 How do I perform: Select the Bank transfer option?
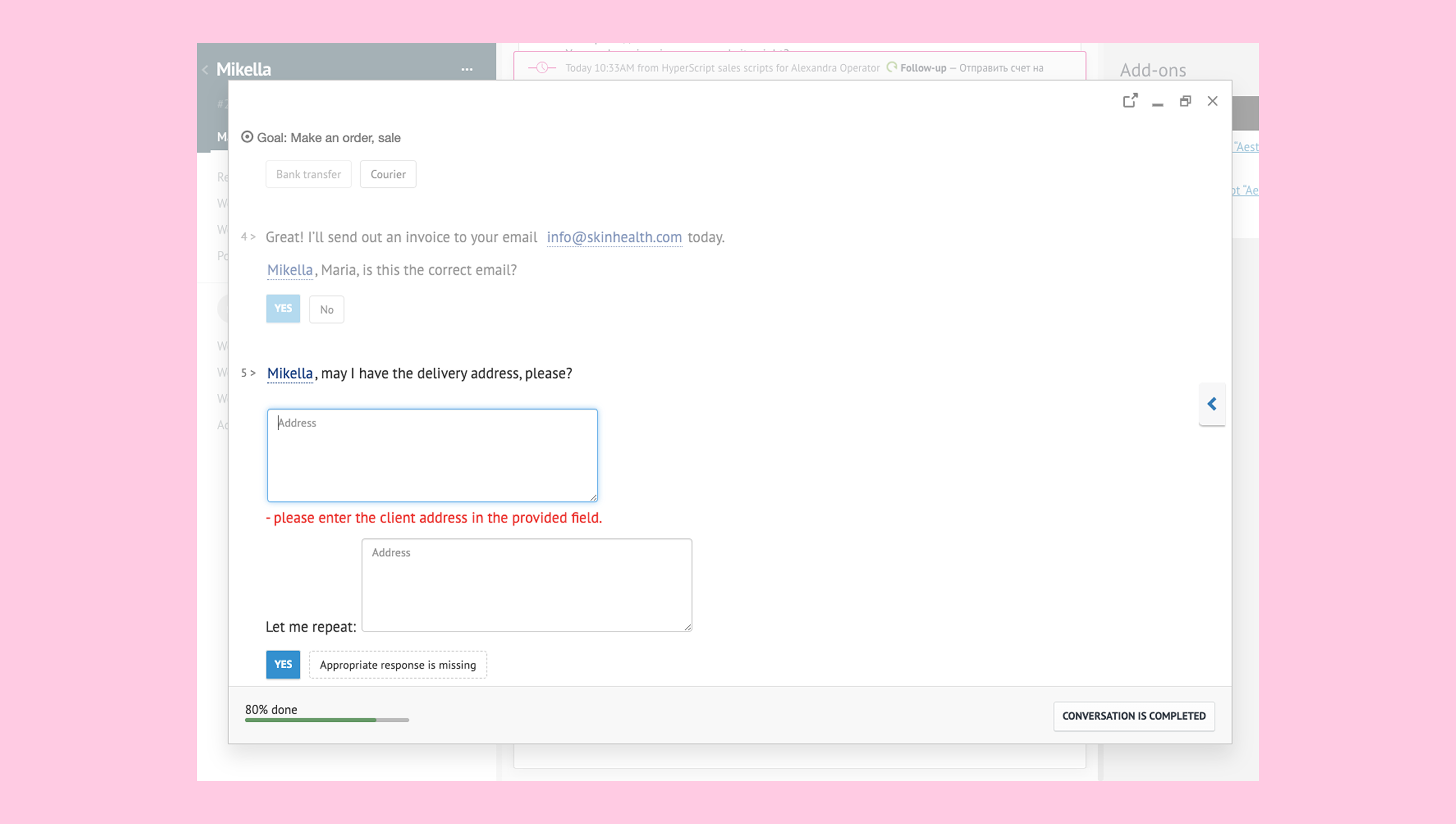[308, 174]
